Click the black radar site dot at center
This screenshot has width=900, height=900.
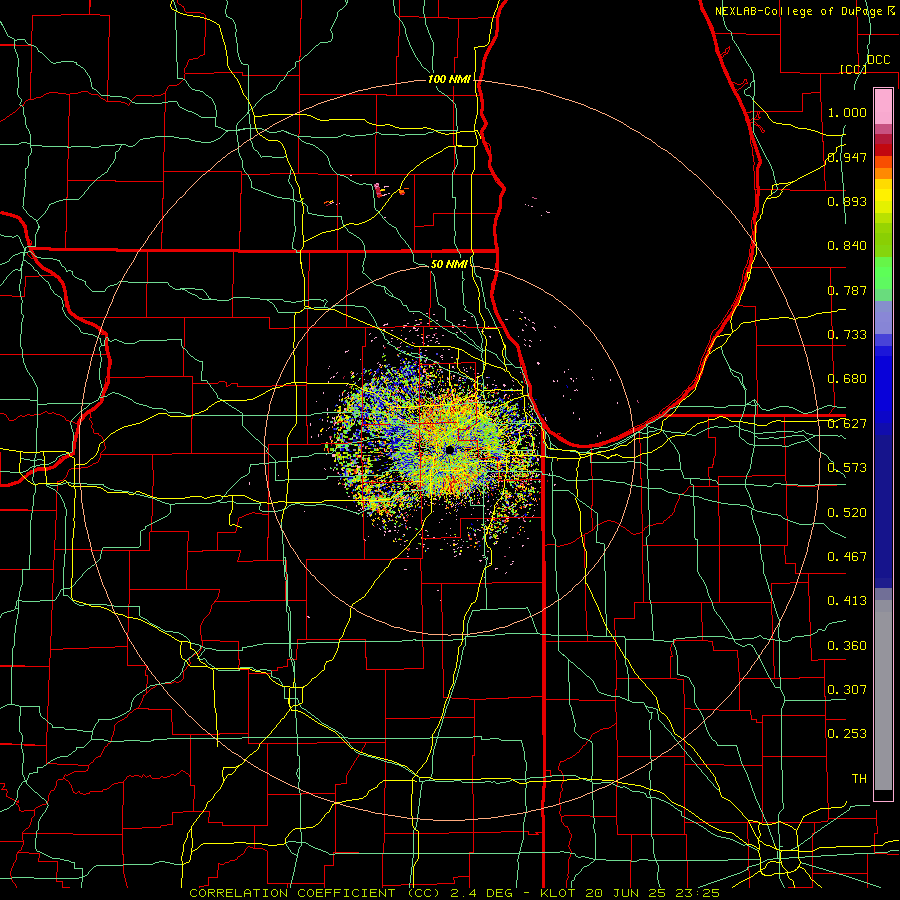[450, 450]
